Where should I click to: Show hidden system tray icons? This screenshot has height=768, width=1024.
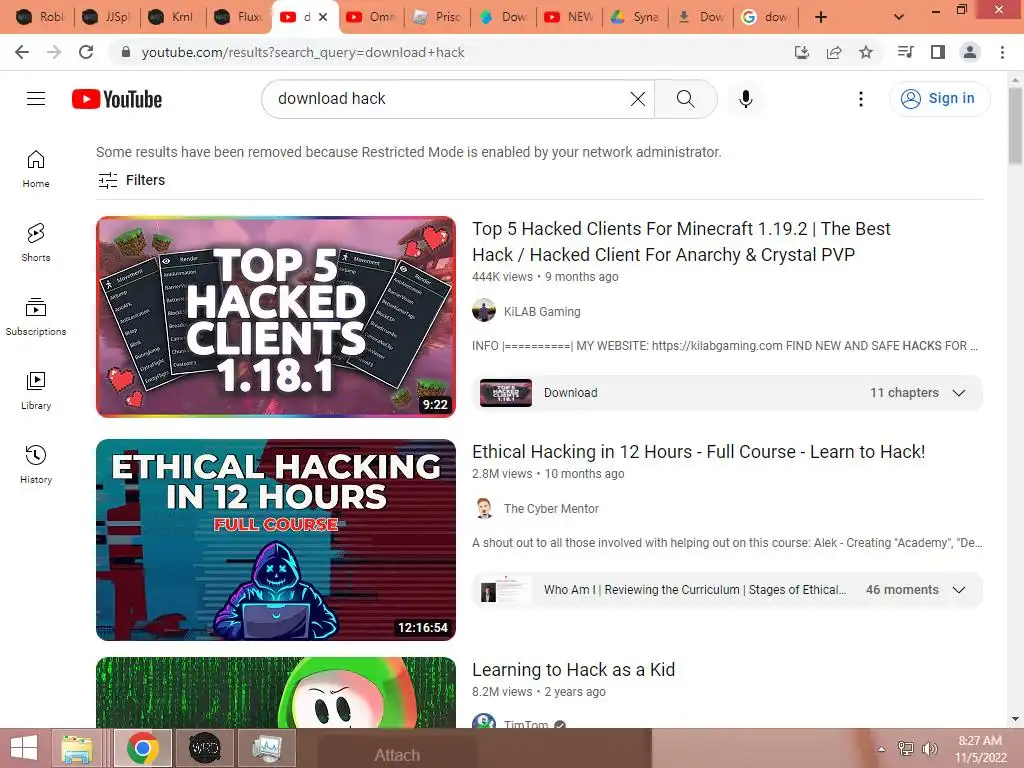(881, 749)
